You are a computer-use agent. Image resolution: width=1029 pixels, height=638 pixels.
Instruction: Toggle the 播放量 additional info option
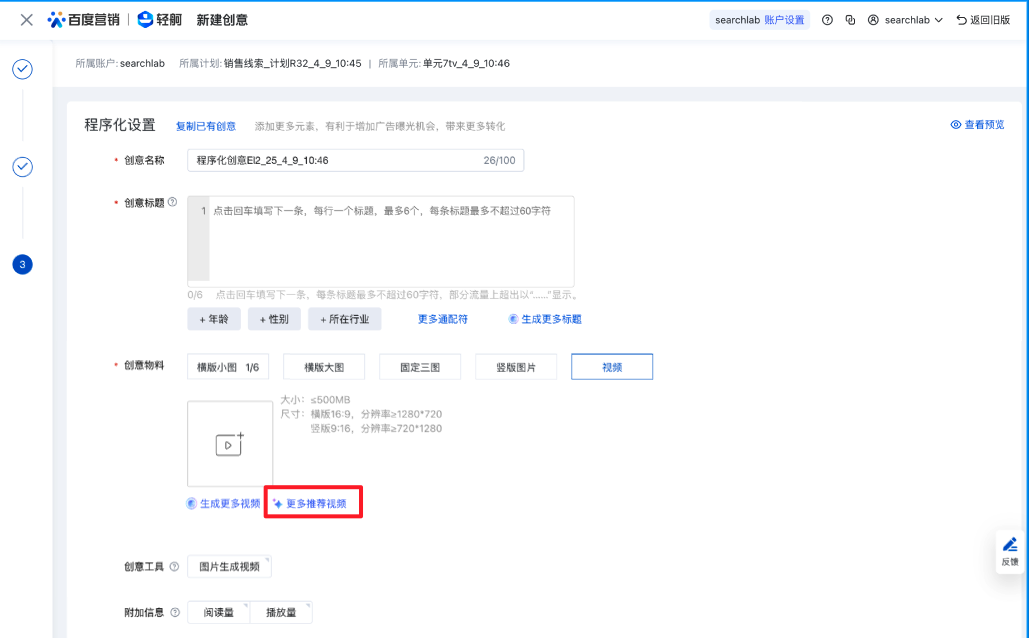click(x=281, y=612)
